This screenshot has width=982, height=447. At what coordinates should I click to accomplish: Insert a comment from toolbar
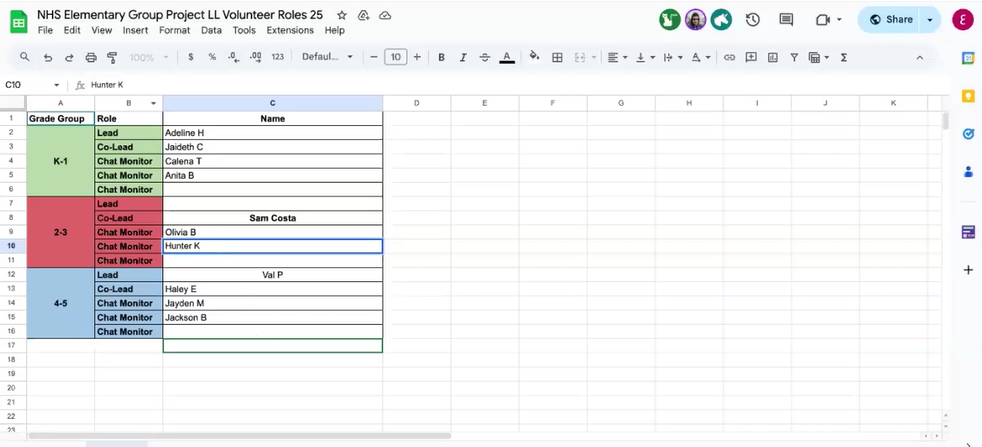pos(751,57)
